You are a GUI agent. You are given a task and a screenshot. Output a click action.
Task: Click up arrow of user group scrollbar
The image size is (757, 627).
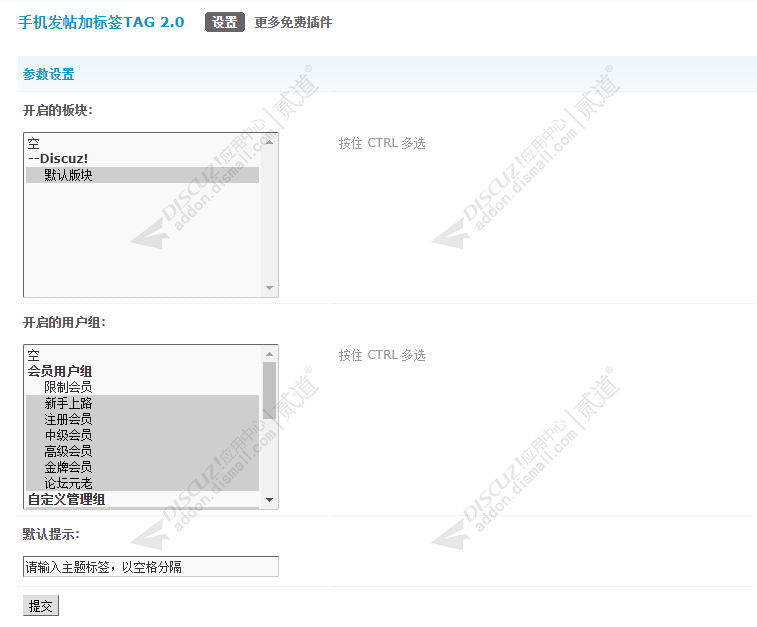coord(269,354)
